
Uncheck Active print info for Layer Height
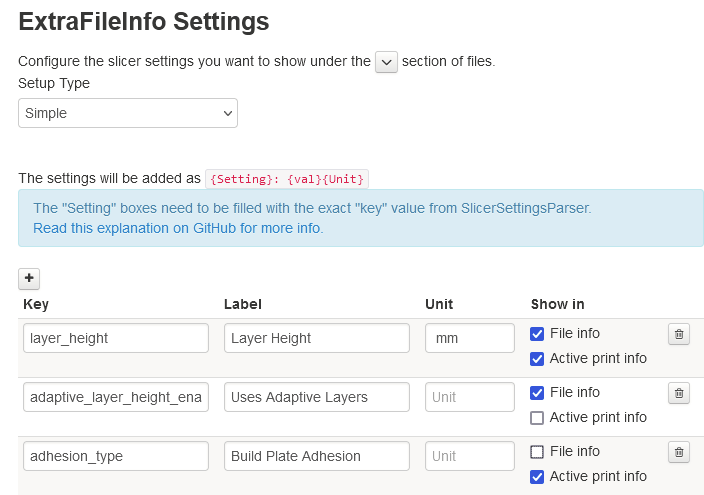click(x=537, y=359)
